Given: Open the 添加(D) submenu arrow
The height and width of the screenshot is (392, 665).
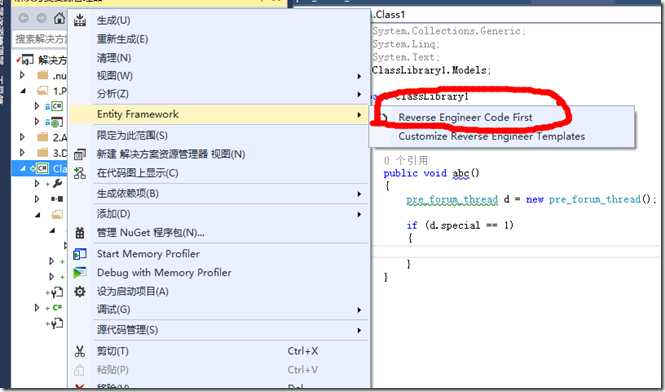Looking at the screenshot, I should click(359, 214).
